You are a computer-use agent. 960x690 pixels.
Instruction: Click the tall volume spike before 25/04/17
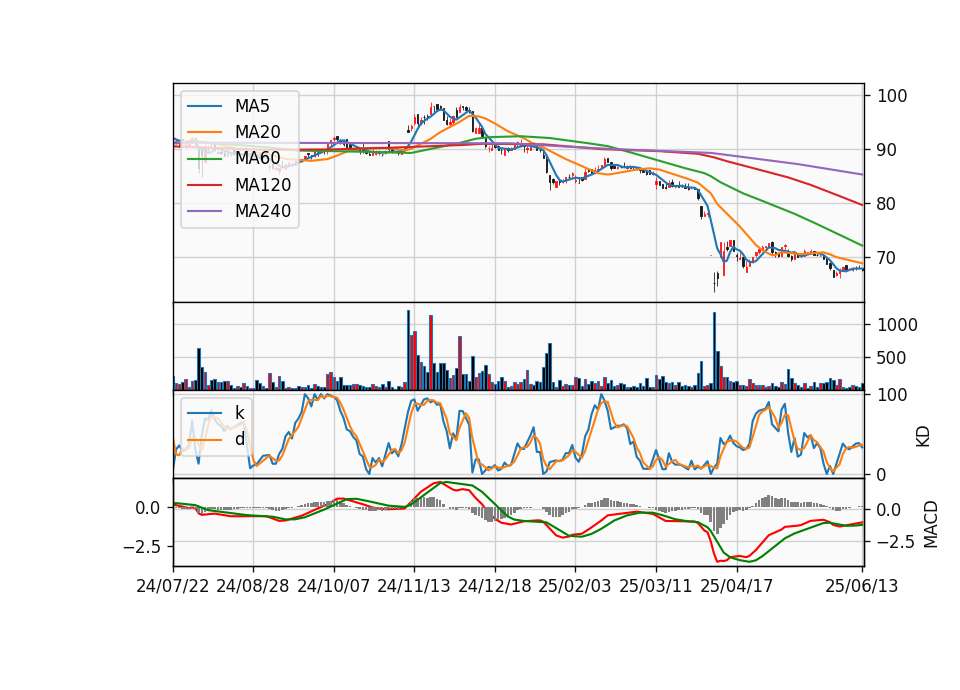[x=714, y=351]
